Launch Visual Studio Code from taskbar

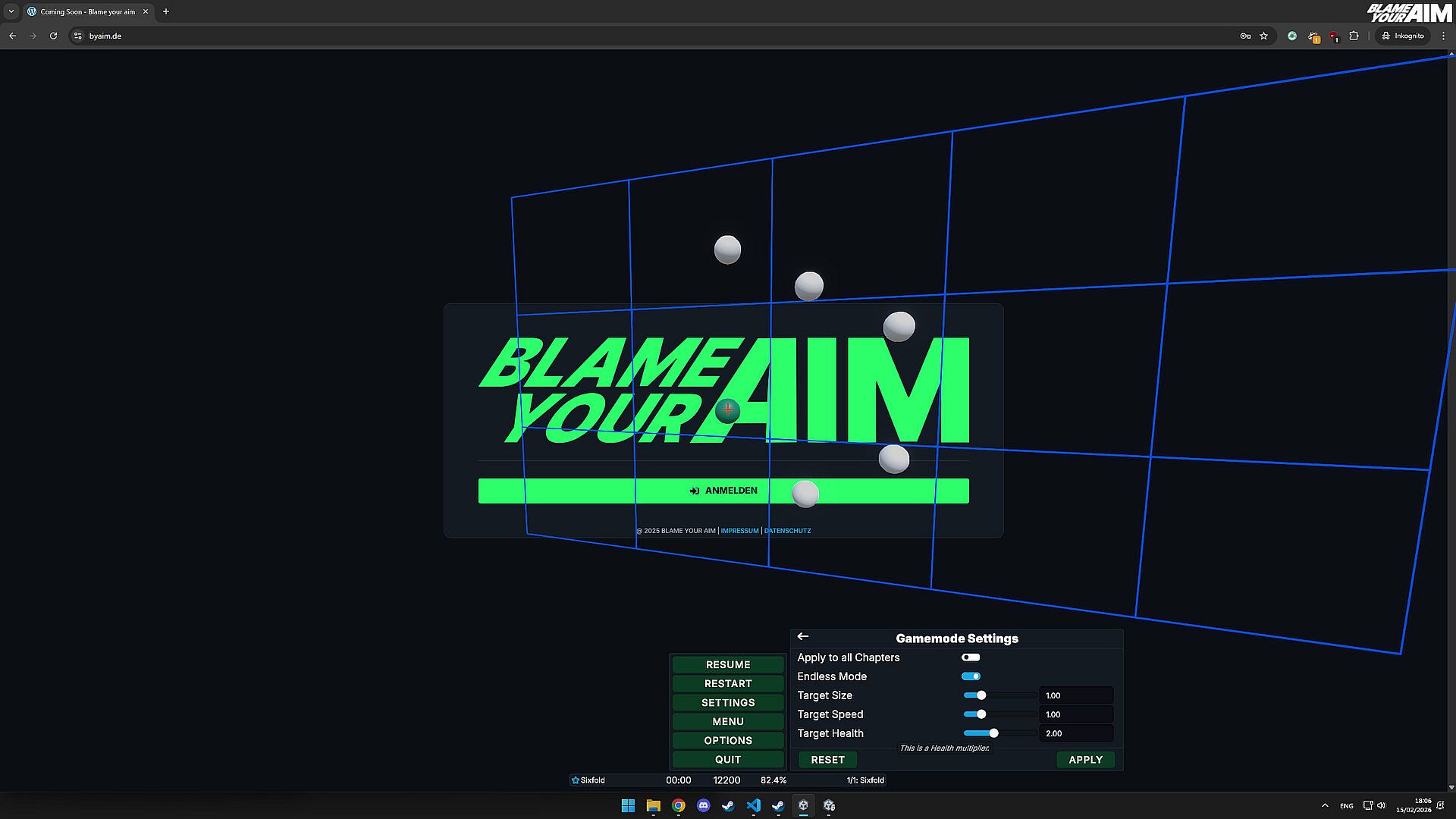coord(753,805)
